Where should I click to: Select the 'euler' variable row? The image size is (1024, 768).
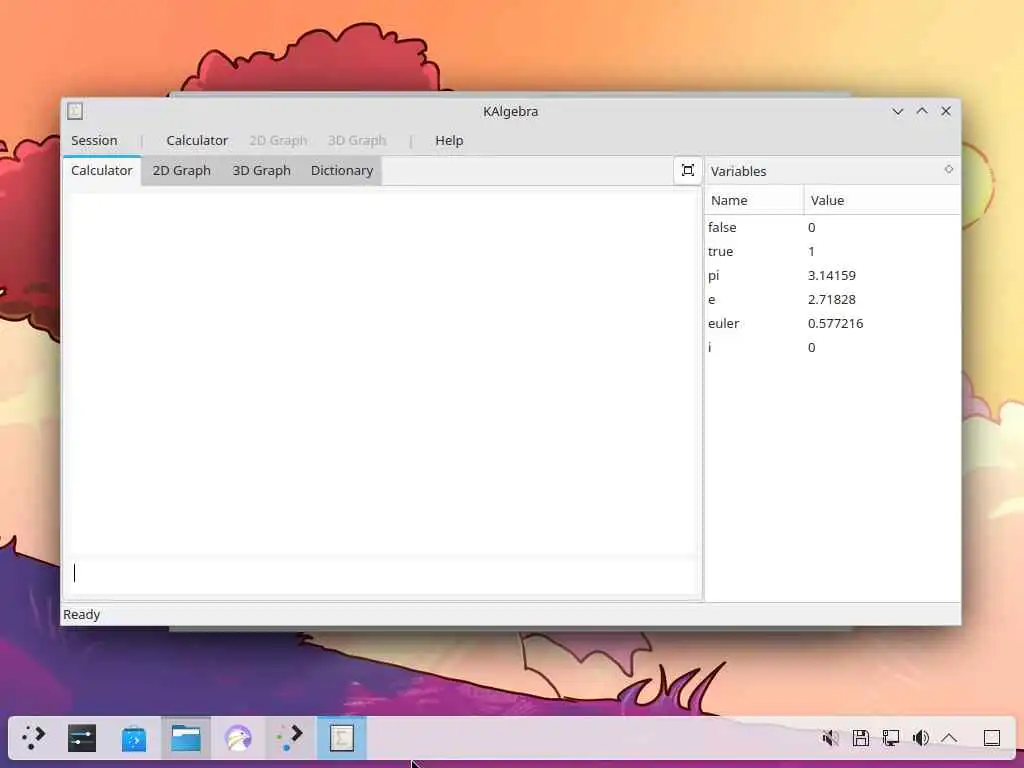point(833,323)
